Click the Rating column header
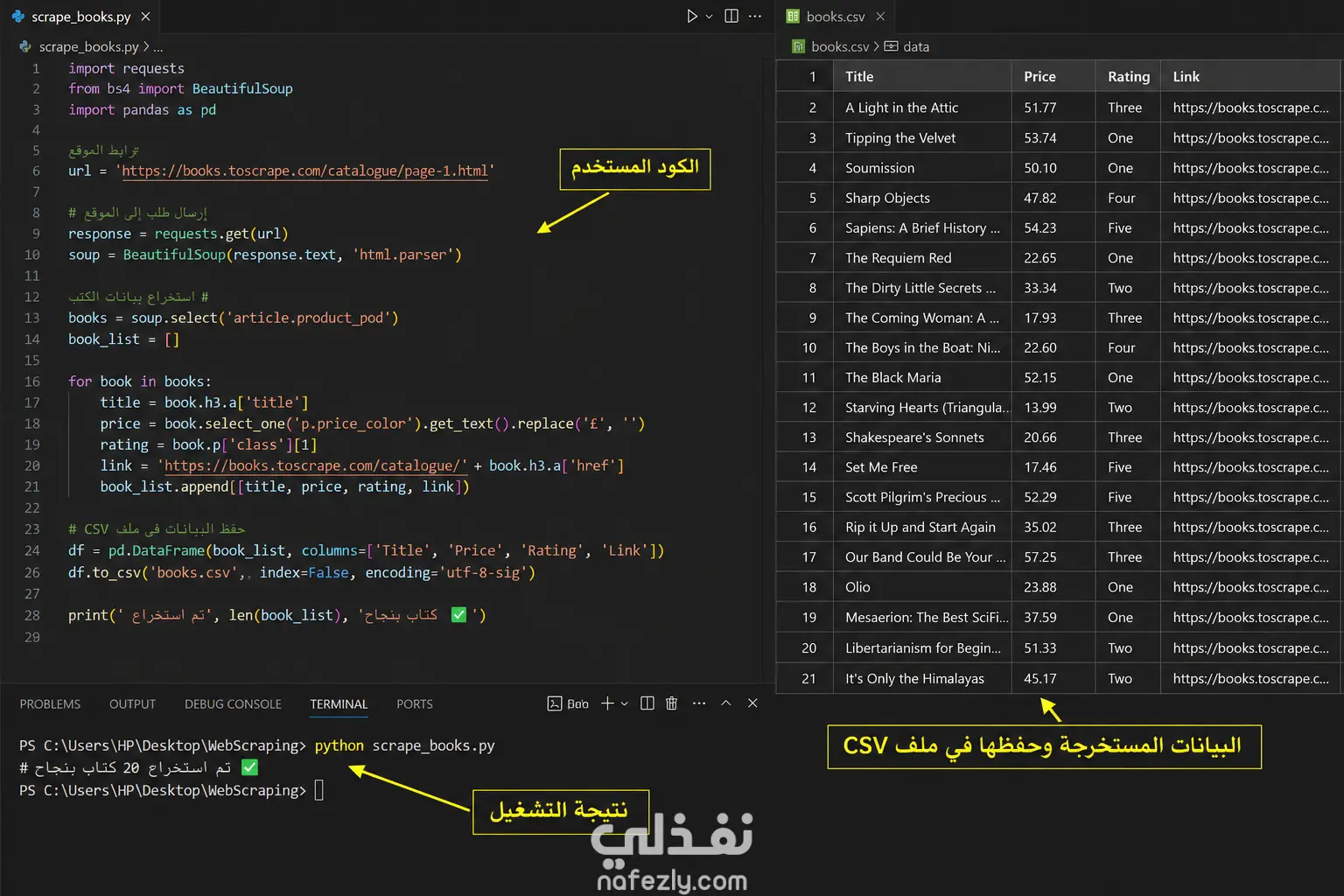This screenshot has height=896, width=1344. [x=1128, y=76]
